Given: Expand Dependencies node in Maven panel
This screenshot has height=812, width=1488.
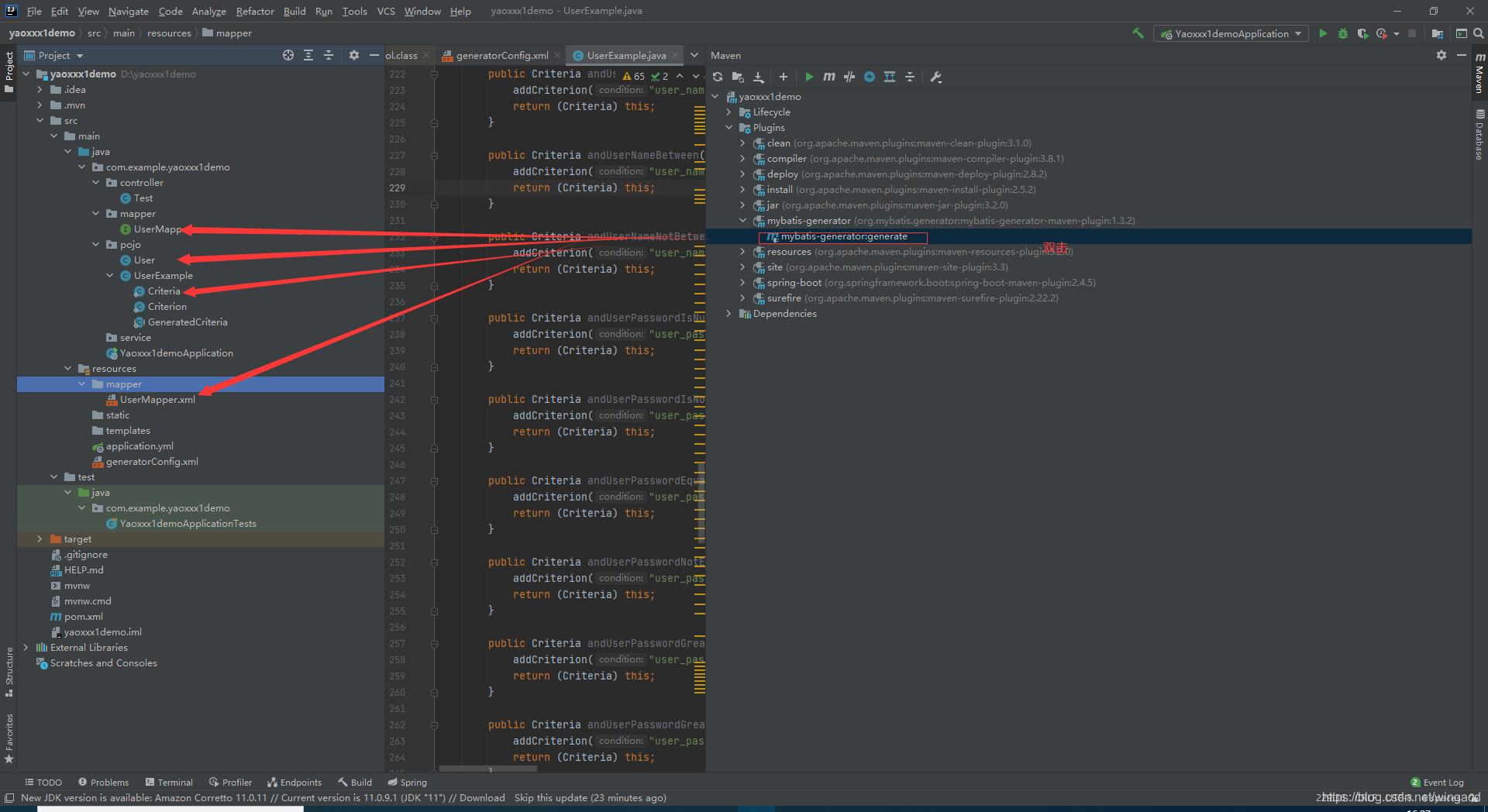Looking at the screenshot, I should [728, 314].
